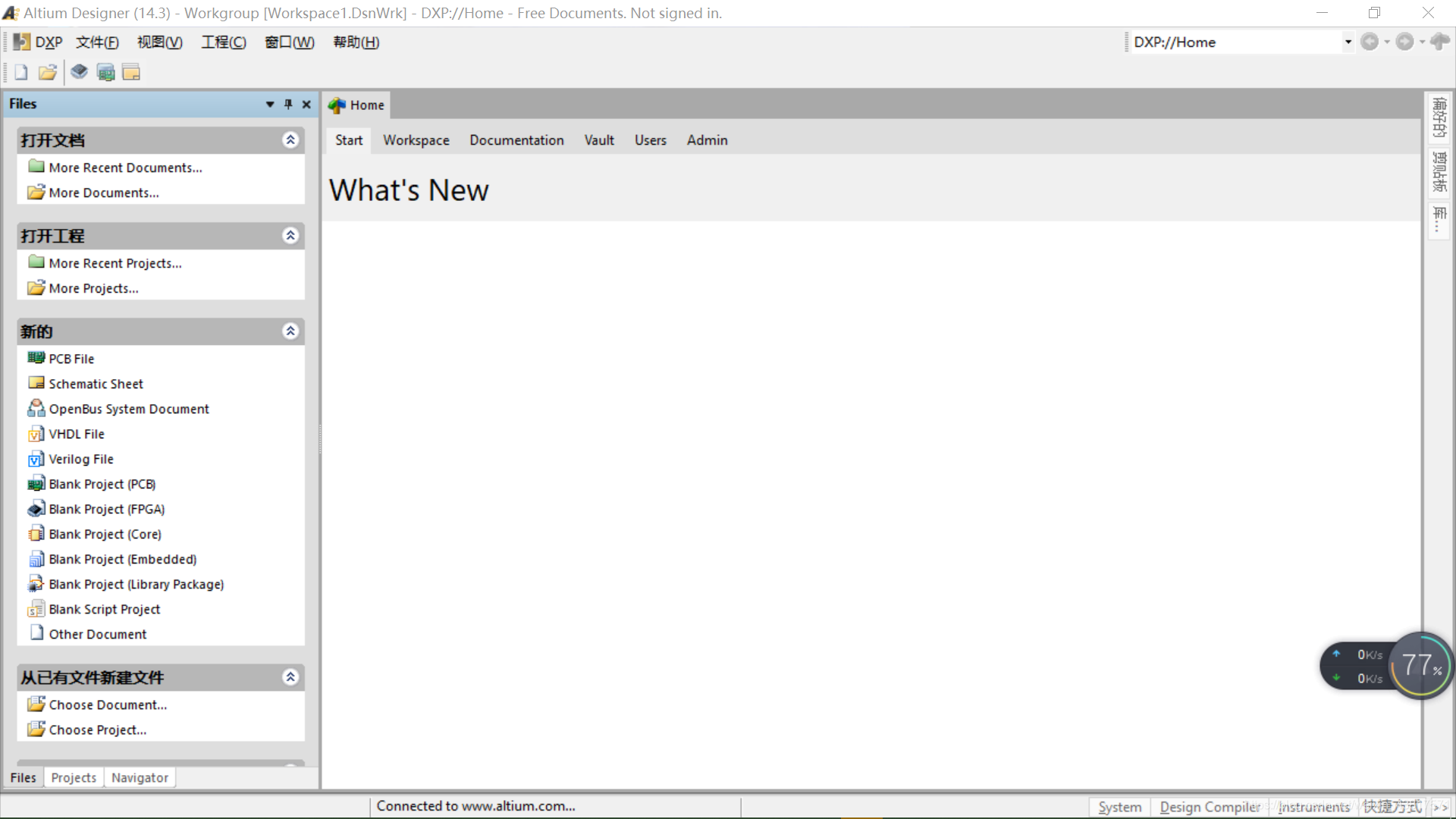Click the 77% network monitor widget
This screenshot has width=1456, height=819.
click(x=1421, y=666)
